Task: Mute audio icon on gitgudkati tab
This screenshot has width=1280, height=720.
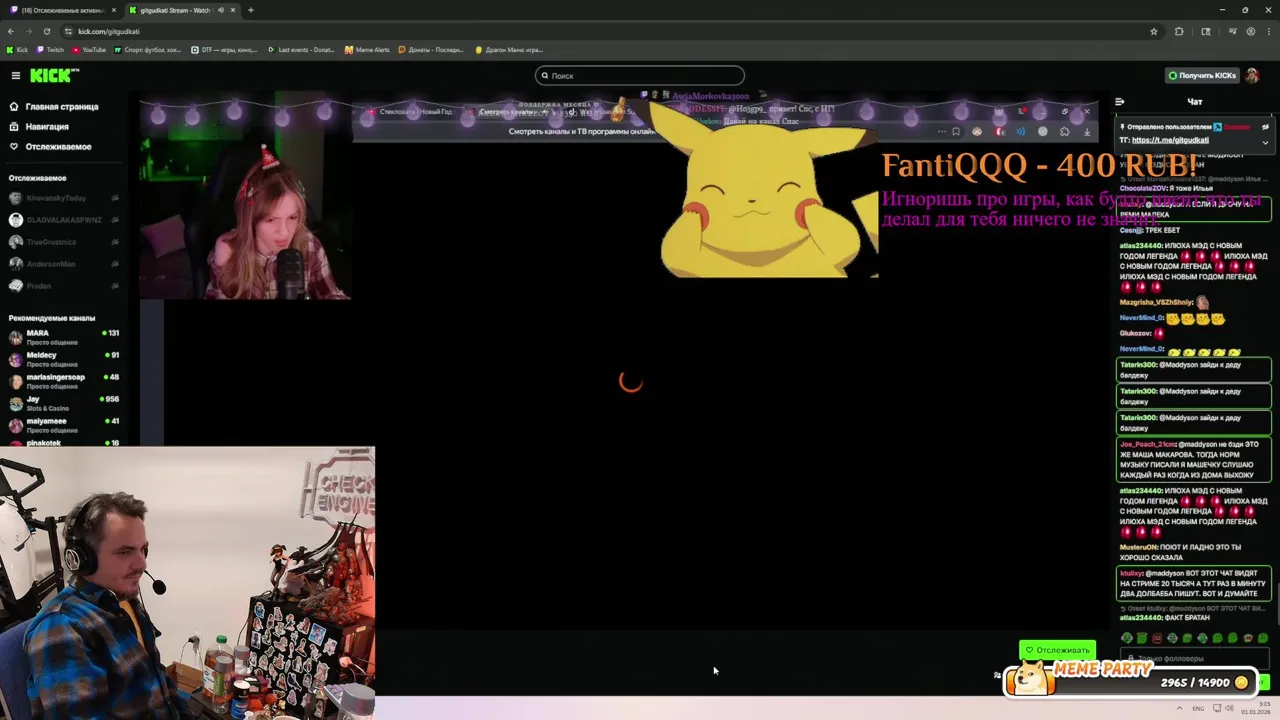Action: (219, 10)
